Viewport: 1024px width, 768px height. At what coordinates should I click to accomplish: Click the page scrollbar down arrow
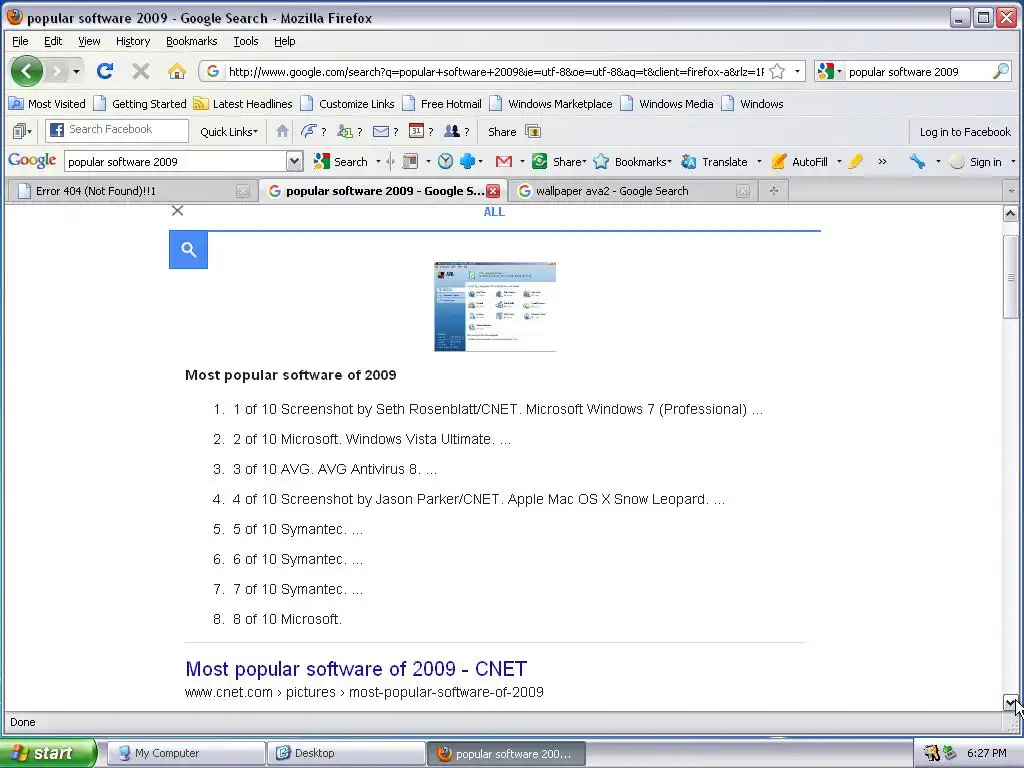point(1010,703)
